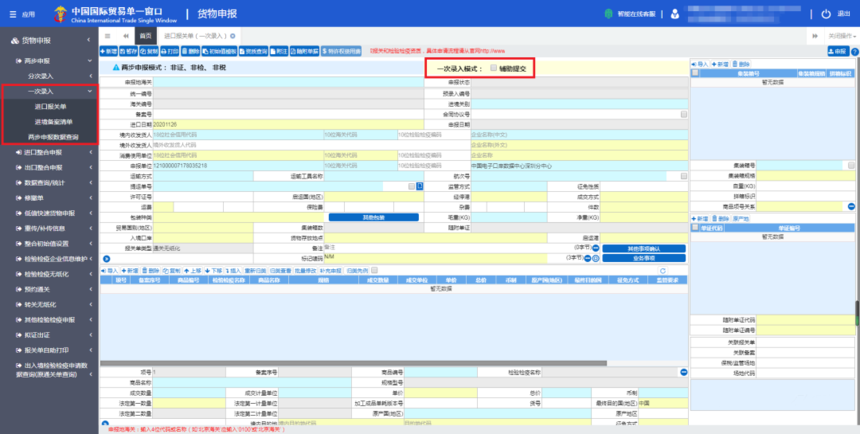
Task: Click the 暂存 save-draft toolbar icon
Action: point(128,51)
